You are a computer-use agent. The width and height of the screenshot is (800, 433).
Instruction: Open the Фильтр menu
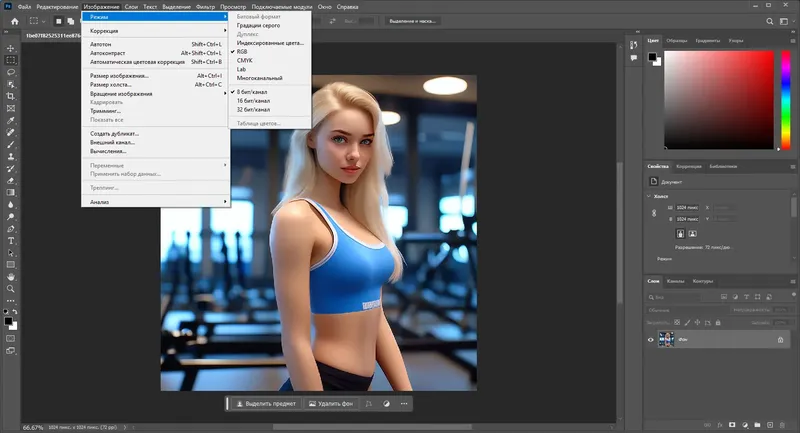pyautogui.click(x=205, y=6)
